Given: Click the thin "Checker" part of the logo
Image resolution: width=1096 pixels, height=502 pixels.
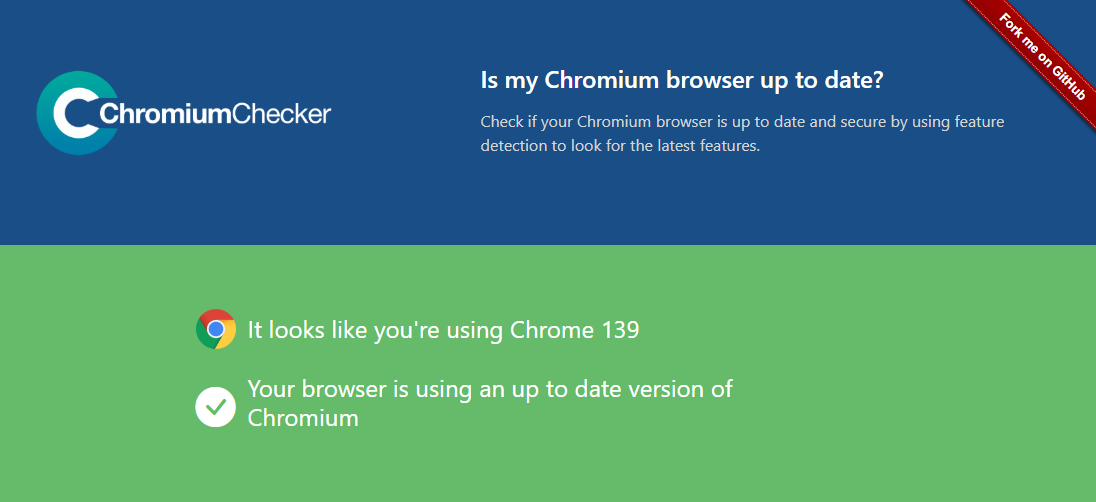Looking at the screenshot, I should 281,114.
